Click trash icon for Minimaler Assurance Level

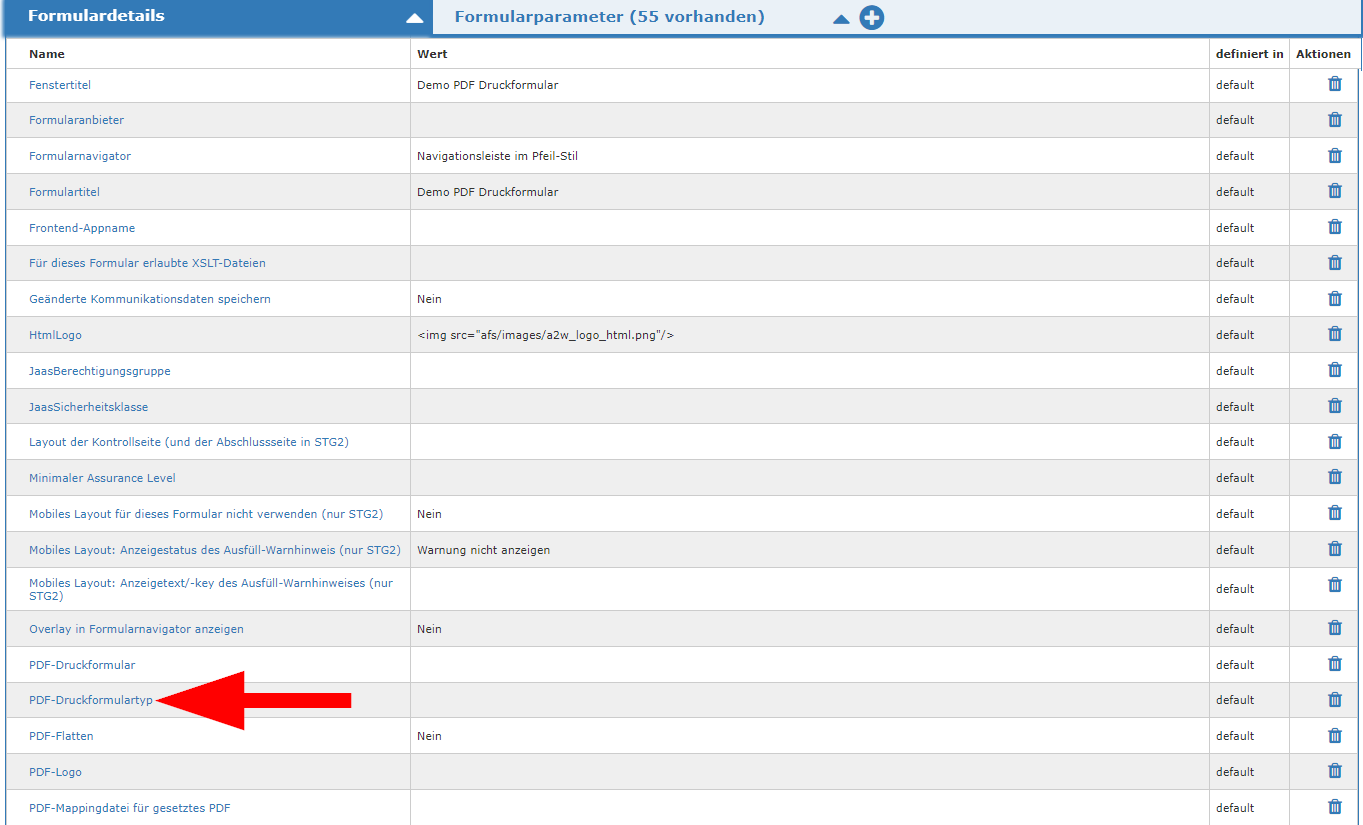1334,477
